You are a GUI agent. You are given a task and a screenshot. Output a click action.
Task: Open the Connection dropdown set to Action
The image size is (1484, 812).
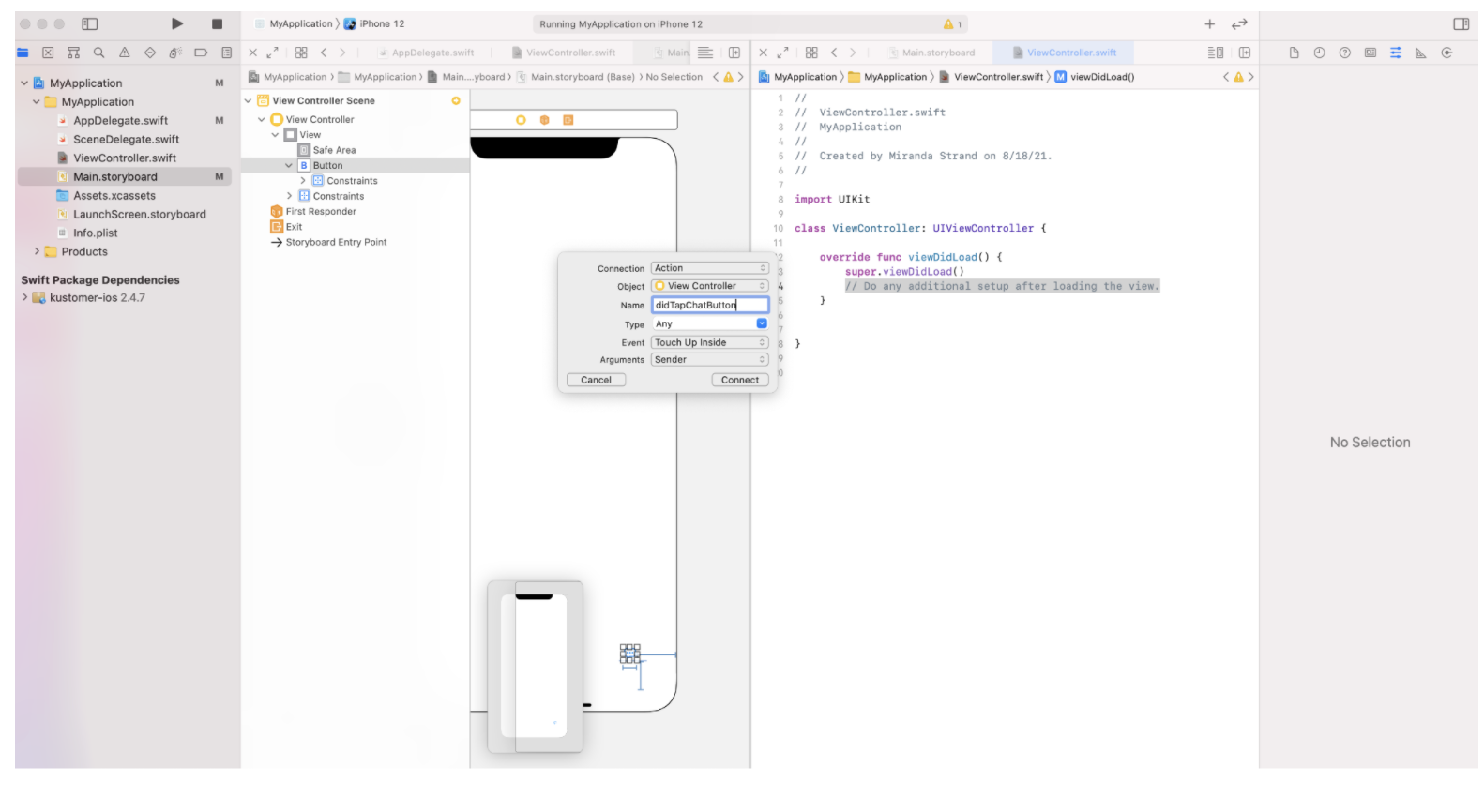click(710, 268)
